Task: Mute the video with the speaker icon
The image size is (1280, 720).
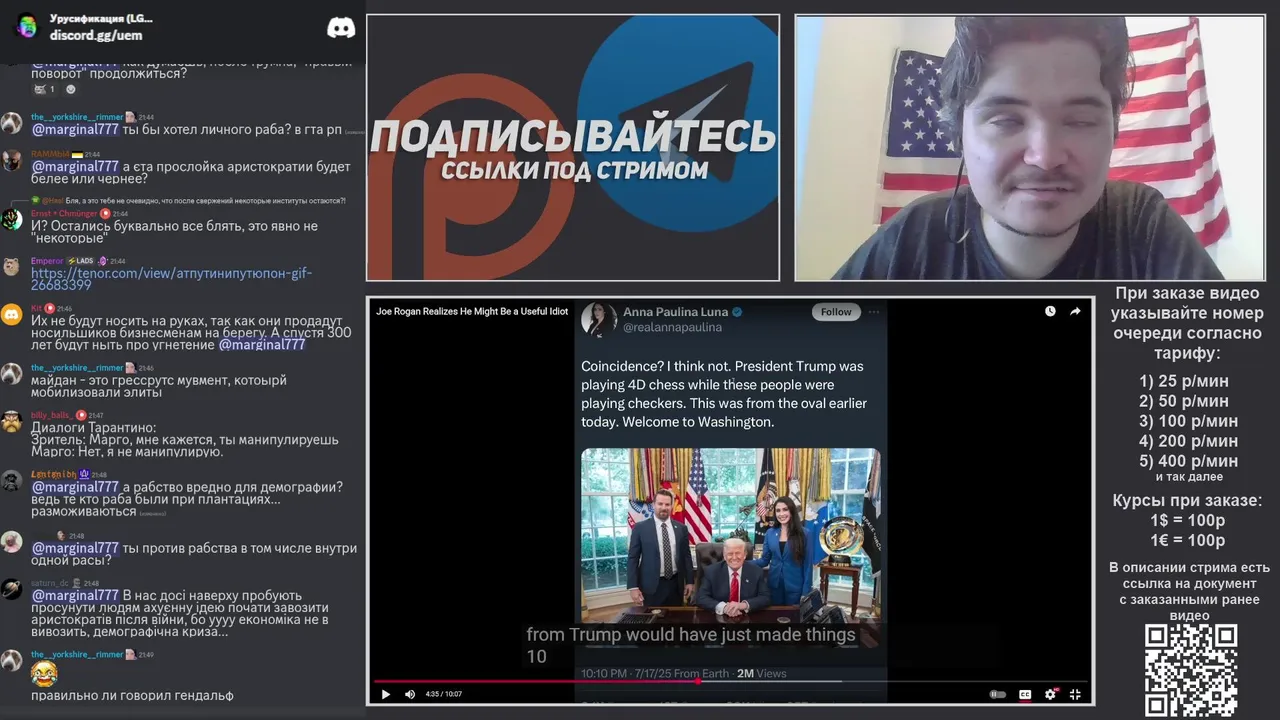Action: 410,694
